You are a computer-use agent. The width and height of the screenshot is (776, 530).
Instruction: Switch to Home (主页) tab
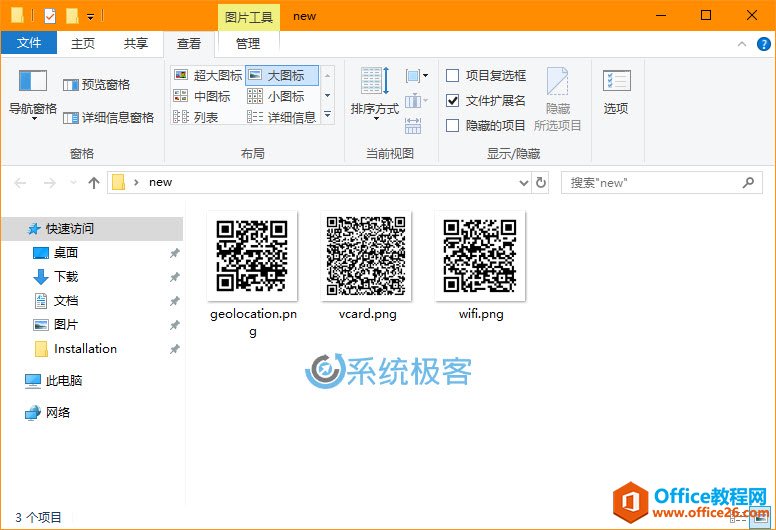coord(83,44)
